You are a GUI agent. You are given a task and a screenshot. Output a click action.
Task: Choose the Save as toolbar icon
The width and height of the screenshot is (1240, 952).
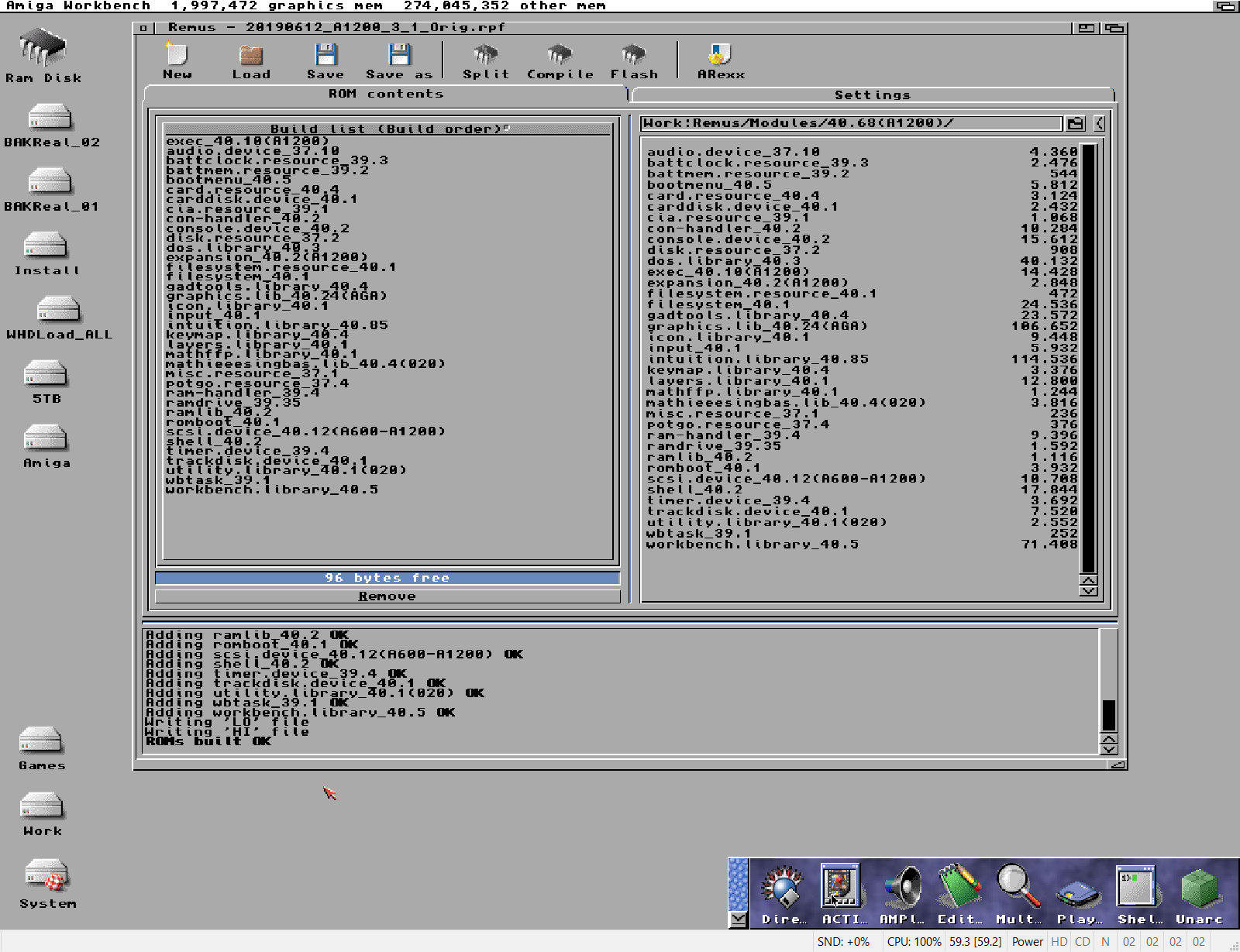399,61
